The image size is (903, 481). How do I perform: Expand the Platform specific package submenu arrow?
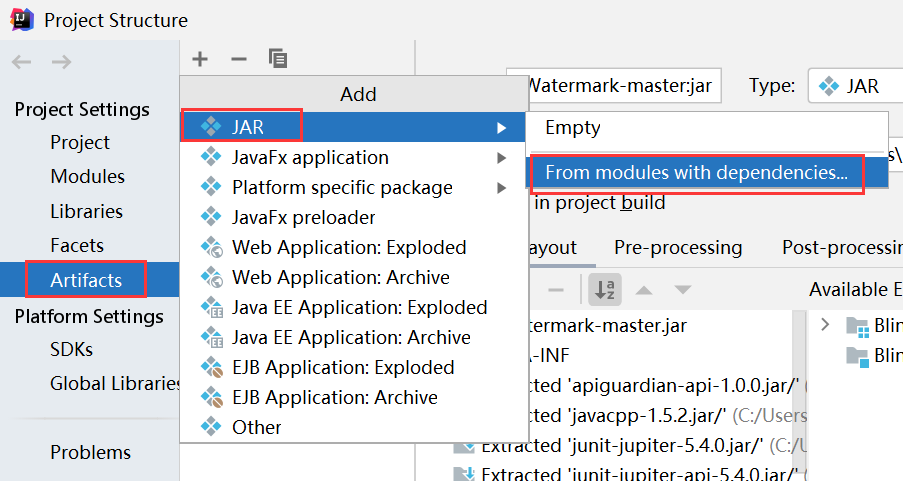click(x=502, y=187)
